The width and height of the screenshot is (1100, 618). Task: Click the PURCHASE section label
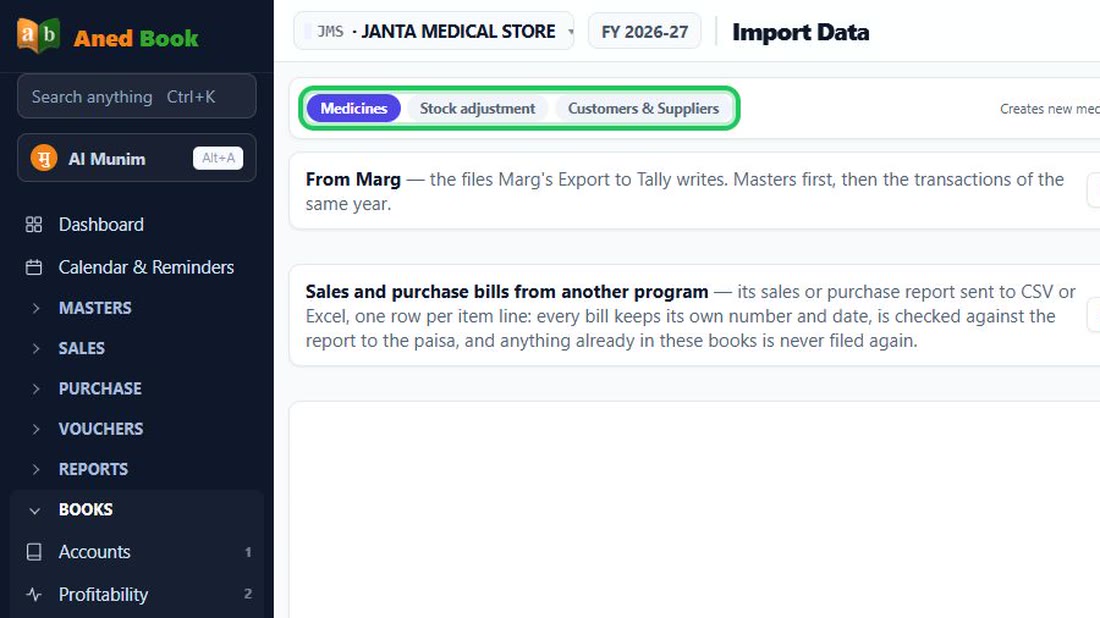(x=100, y=389)
